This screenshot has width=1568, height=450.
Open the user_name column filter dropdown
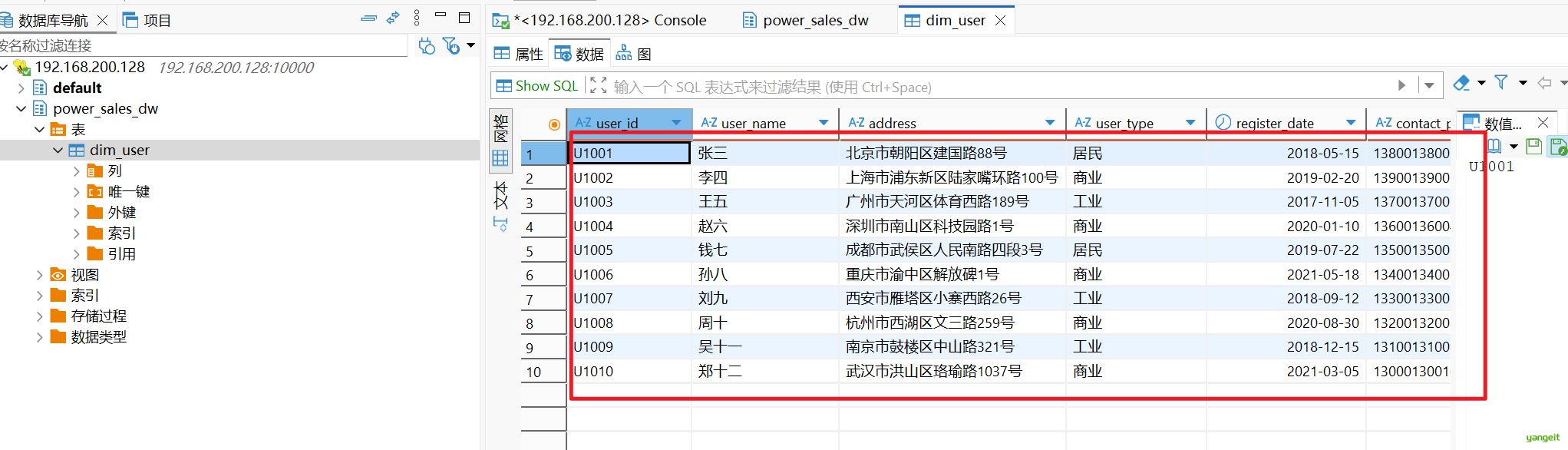(824, 123)
